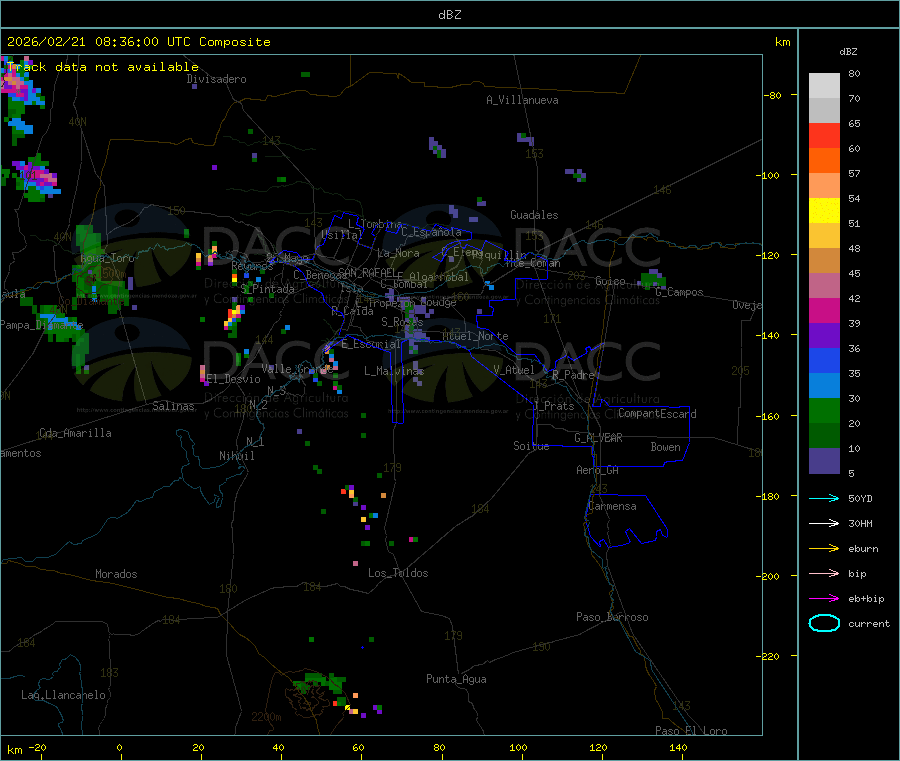Click the 'Los_Toldos' map label
This screenshot has height=761, width=900.
[398, 573]
